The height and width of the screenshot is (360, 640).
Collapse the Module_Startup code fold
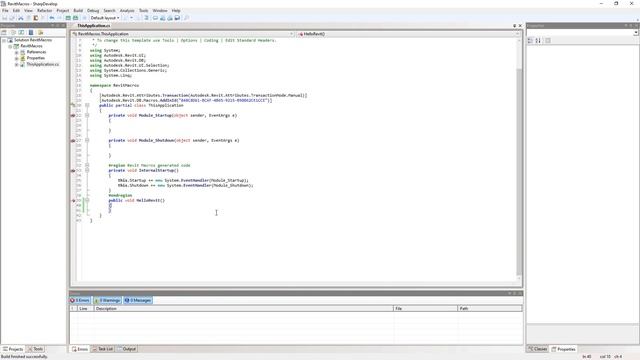tap(87, 116)
